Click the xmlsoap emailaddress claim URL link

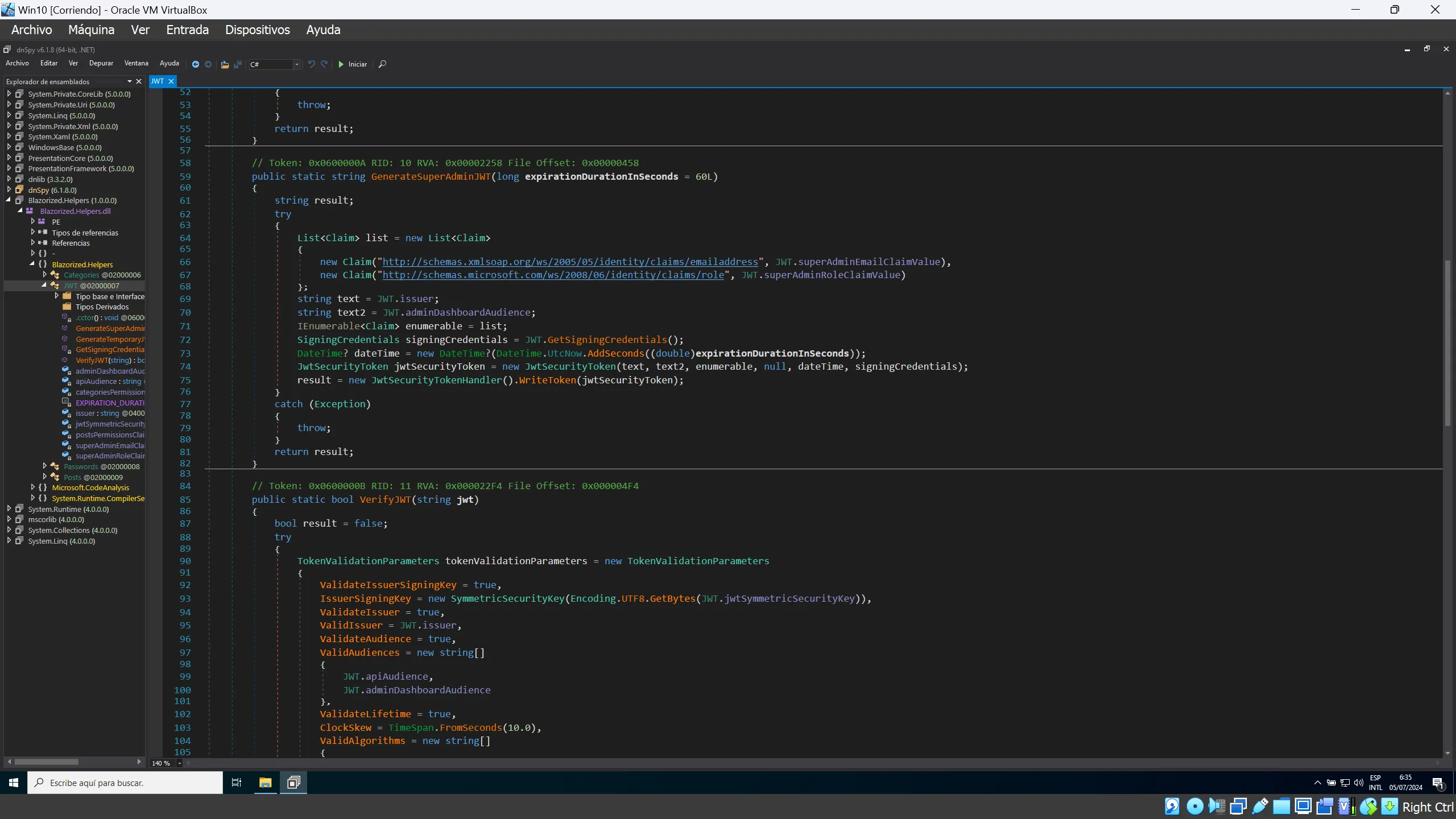tap(570, 262)
